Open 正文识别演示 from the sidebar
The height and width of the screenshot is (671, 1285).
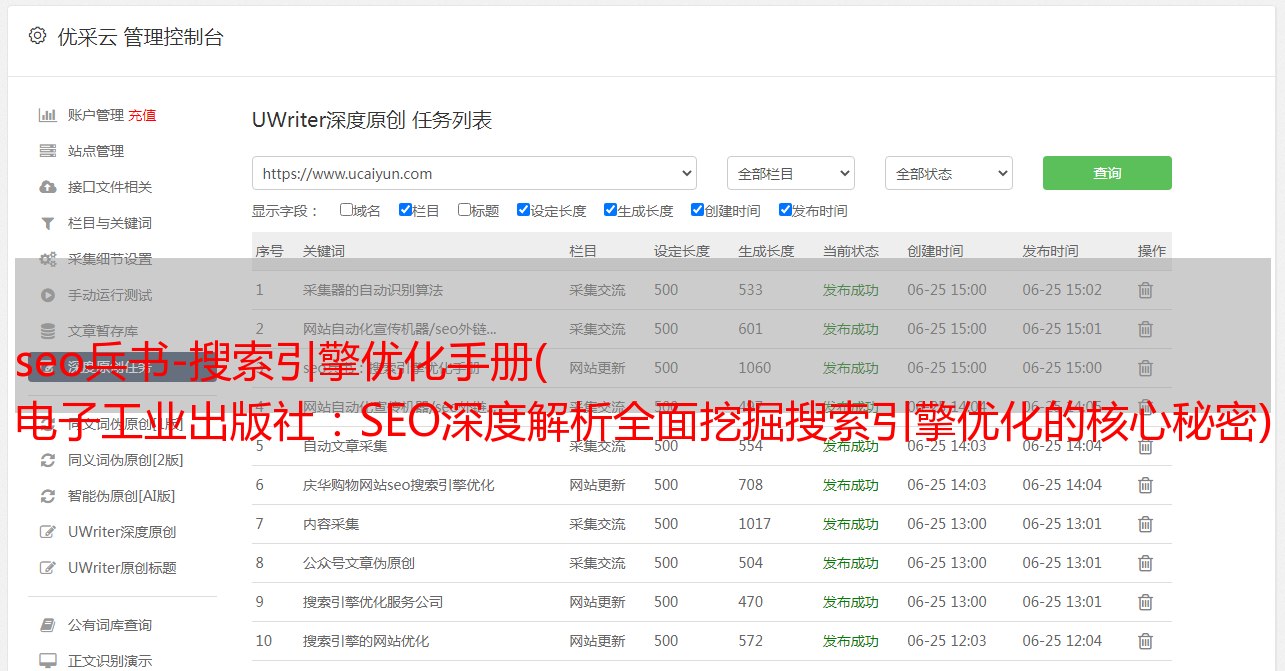pos(110,661)
